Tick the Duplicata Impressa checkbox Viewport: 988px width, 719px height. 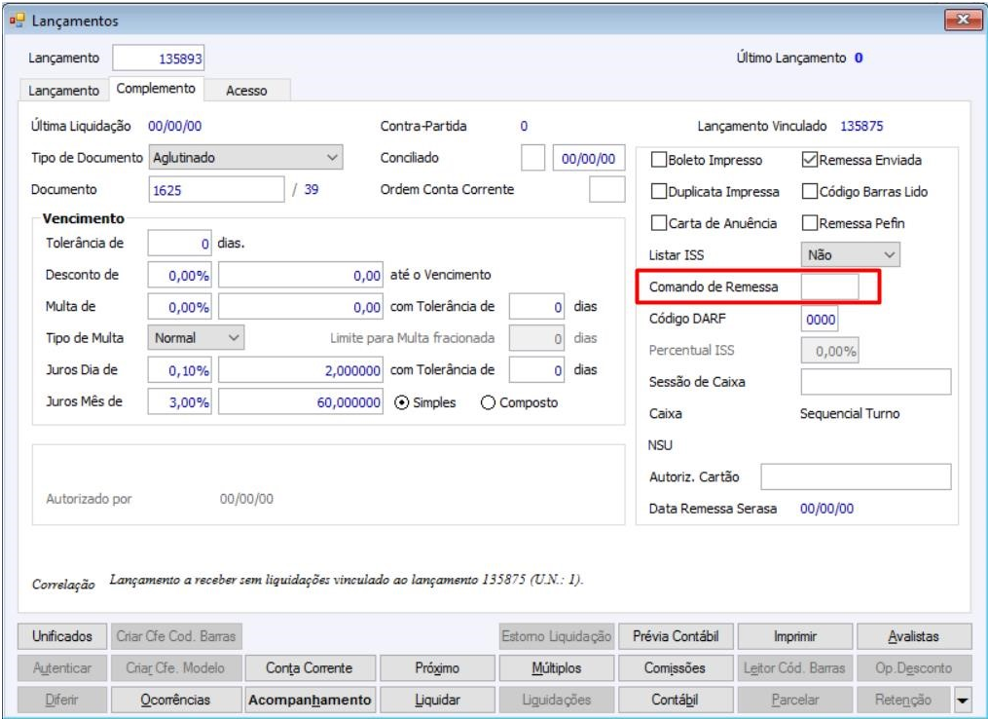(658, 192)
